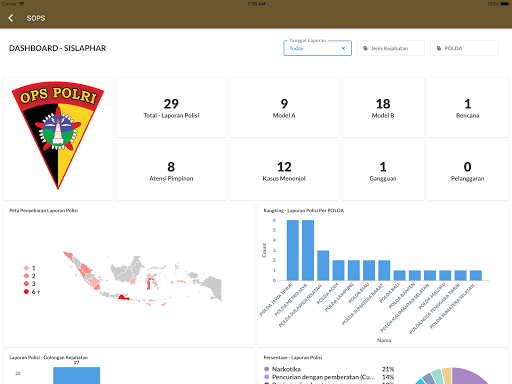Open the Model A count card

pyautogui.click(x=284, y=107)
